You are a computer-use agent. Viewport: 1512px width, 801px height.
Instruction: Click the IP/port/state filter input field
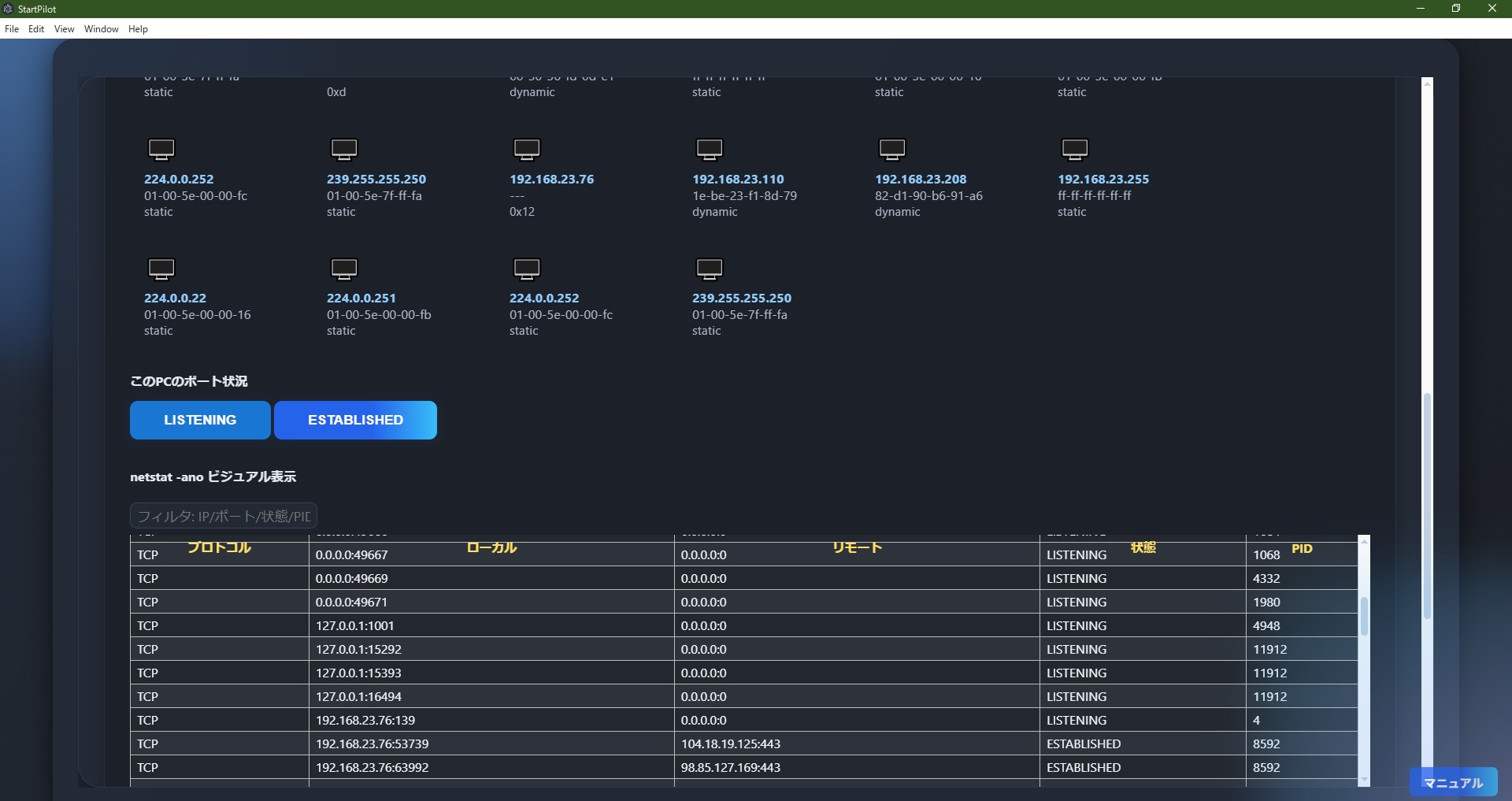(223, 516)
